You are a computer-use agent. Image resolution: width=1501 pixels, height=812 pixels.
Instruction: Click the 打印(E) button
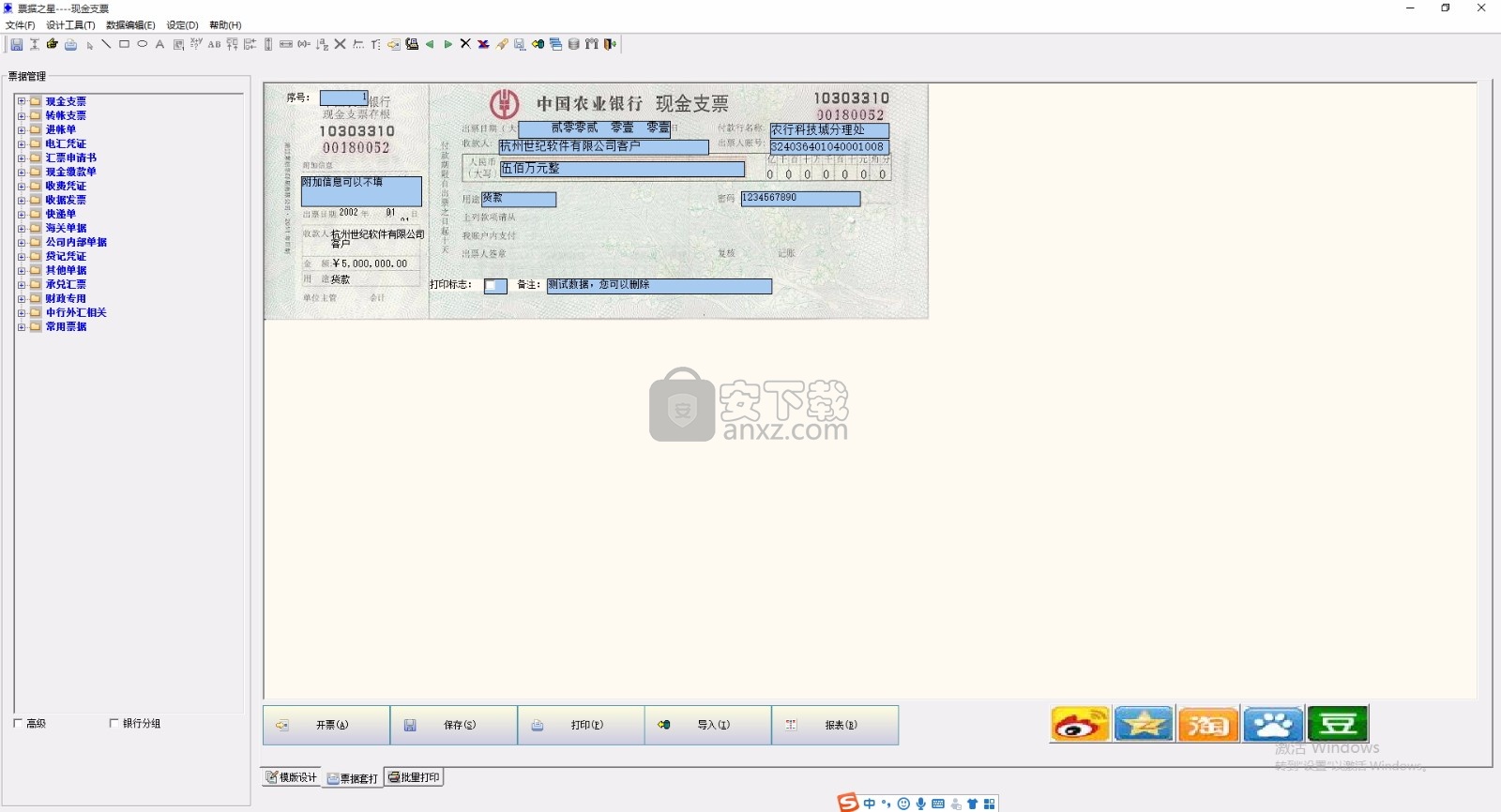point(582,725)
